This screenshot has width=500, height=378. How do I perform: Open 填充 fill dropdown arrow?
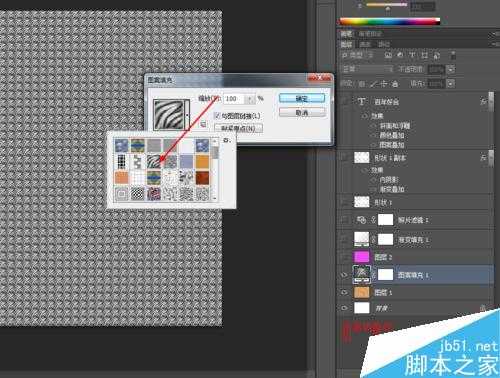coord(451,84)
